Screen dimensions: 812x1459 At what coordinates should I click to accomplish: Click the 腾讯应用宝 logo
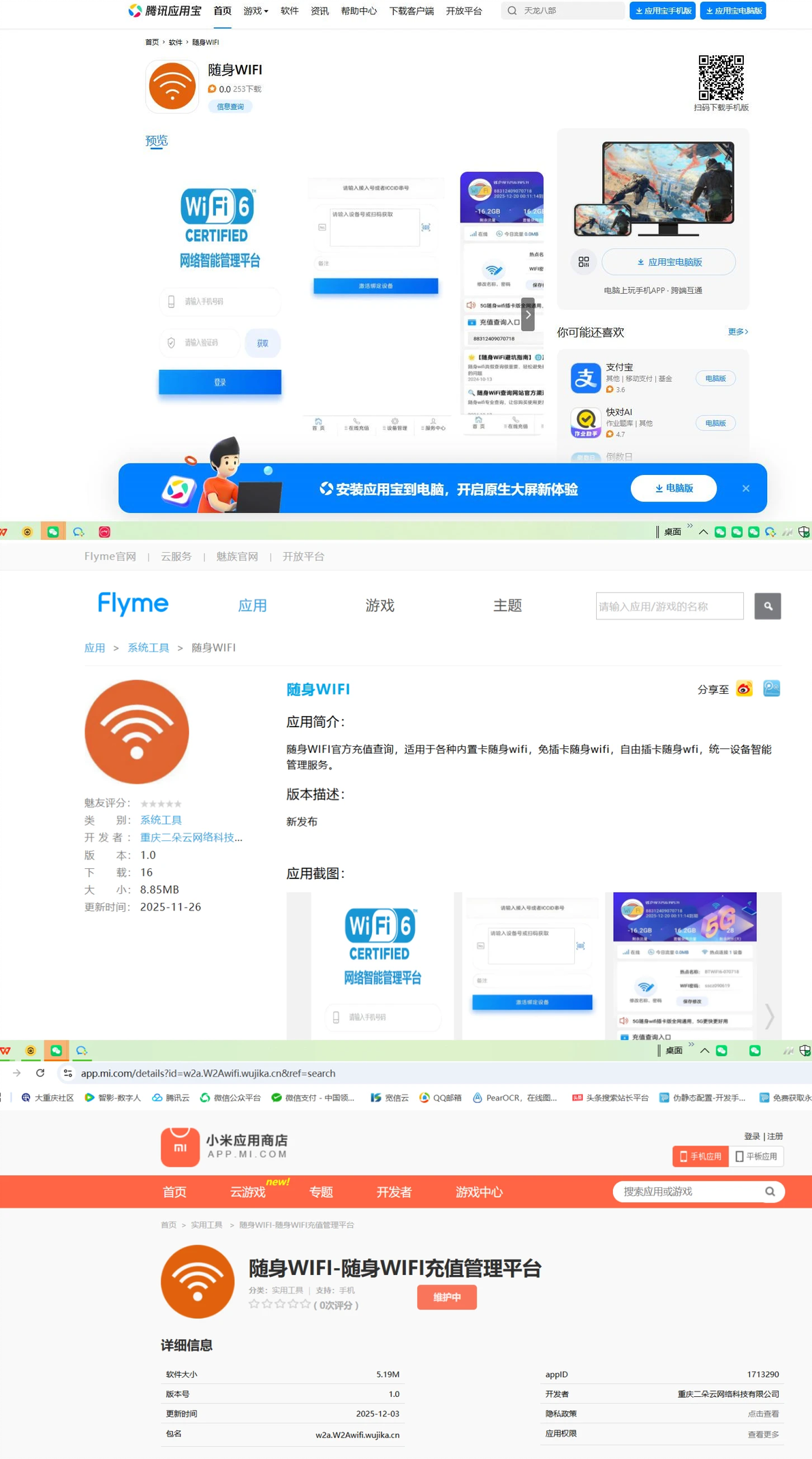(x=165, y=11)
